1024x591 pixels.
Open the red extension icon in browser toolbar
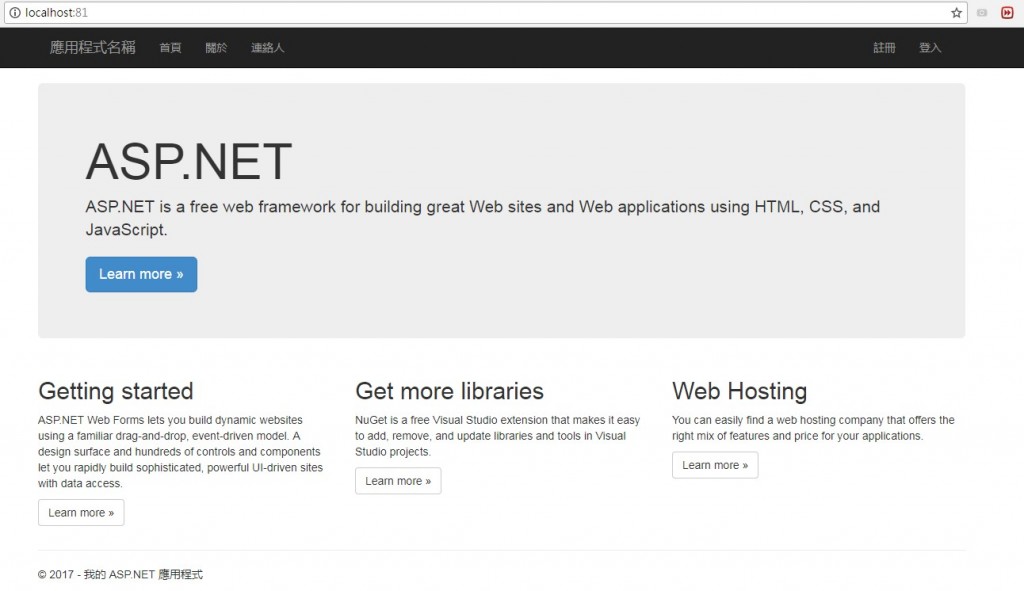click(1007, 12)
